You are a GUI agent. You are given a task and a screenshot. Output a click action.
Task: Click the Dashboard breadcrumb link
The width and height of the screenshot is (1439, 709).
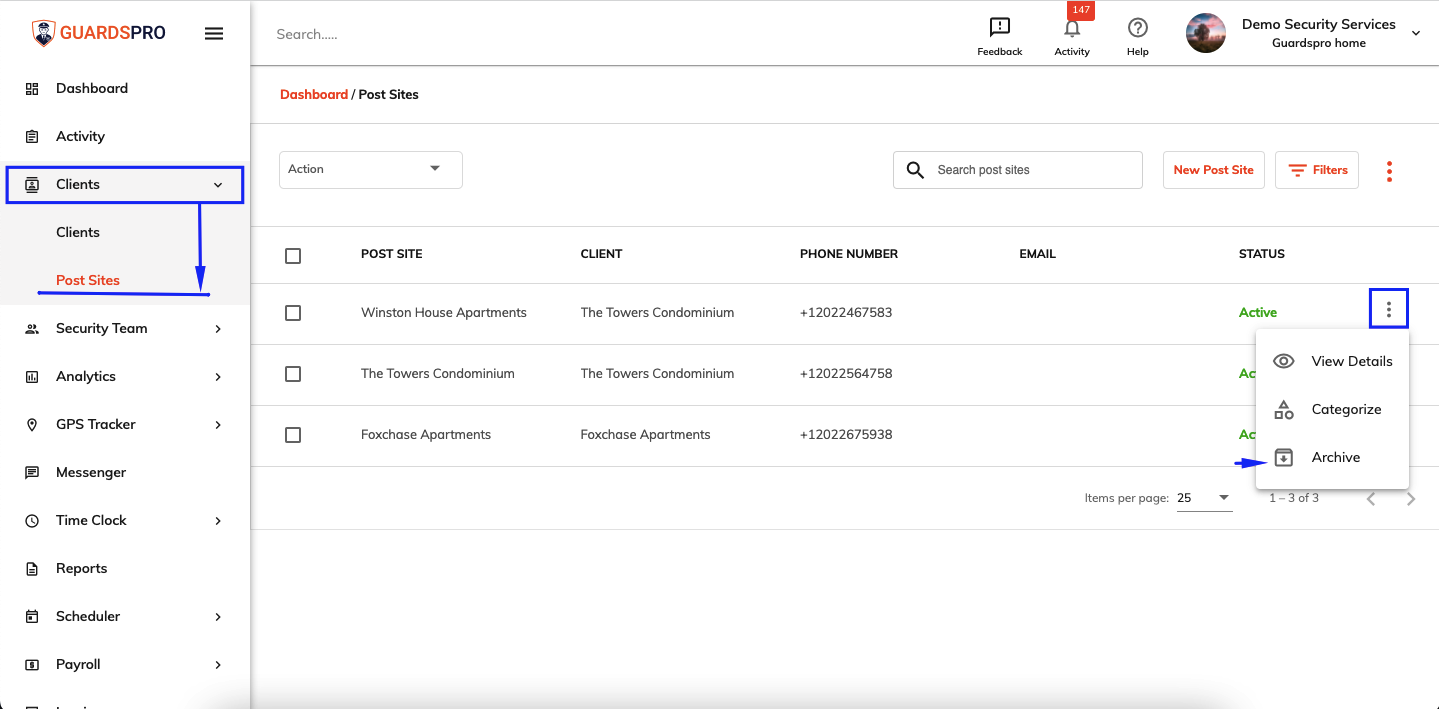314,94
